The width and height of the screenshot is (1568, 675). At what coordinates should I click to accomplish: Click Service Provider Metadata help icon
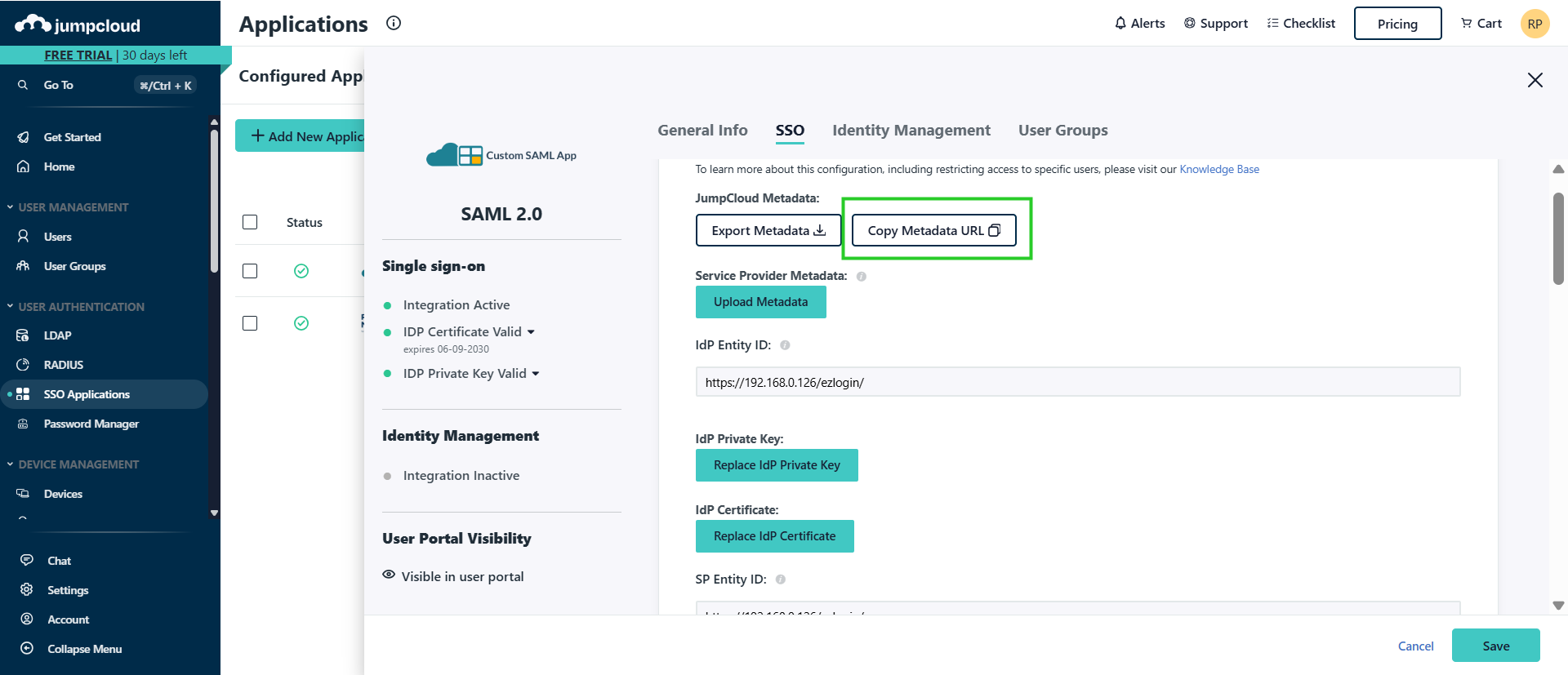coord(862,277)
